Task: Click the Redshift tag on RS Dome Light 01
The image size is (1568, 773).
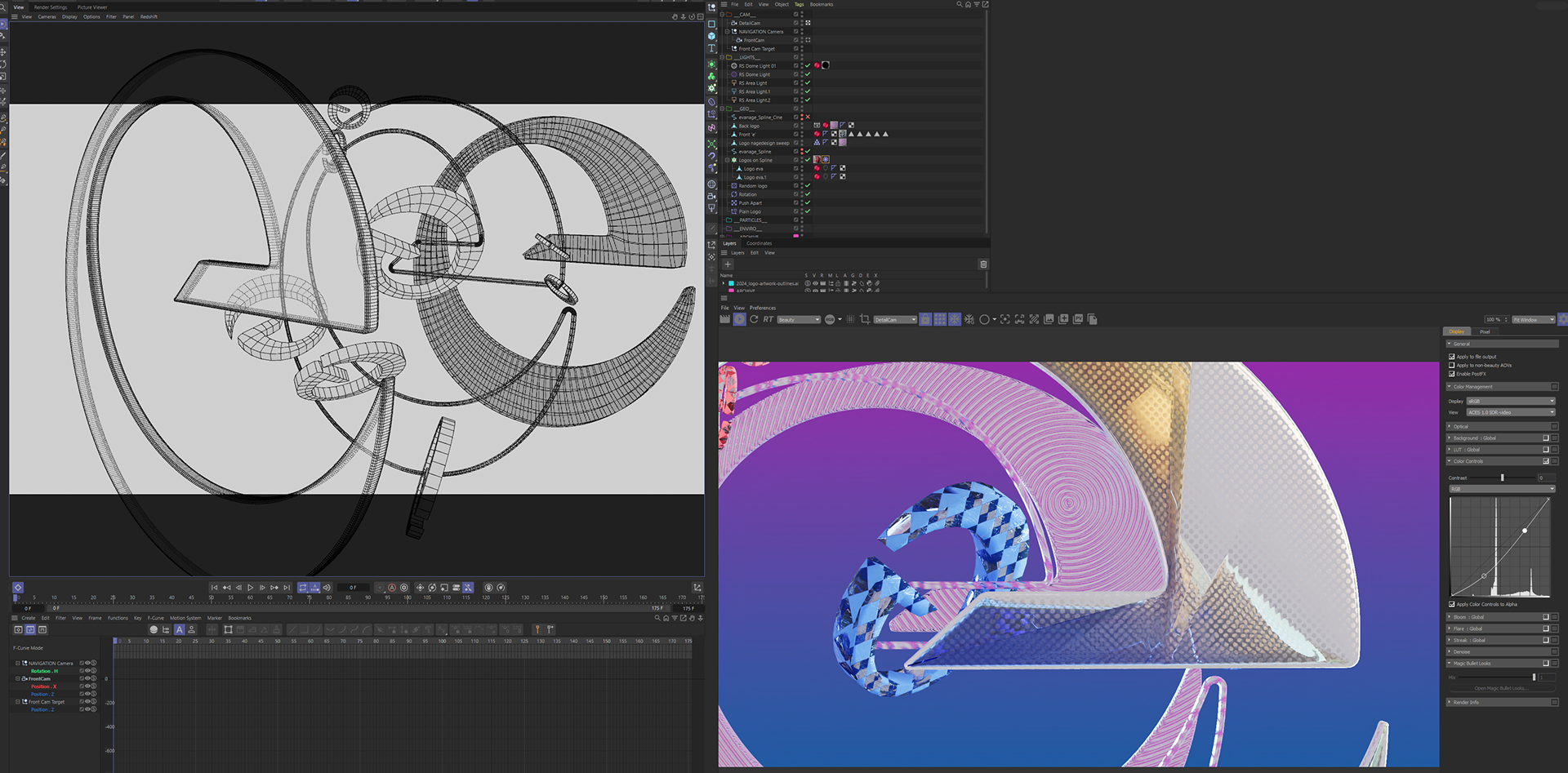Action: [817, 65]
